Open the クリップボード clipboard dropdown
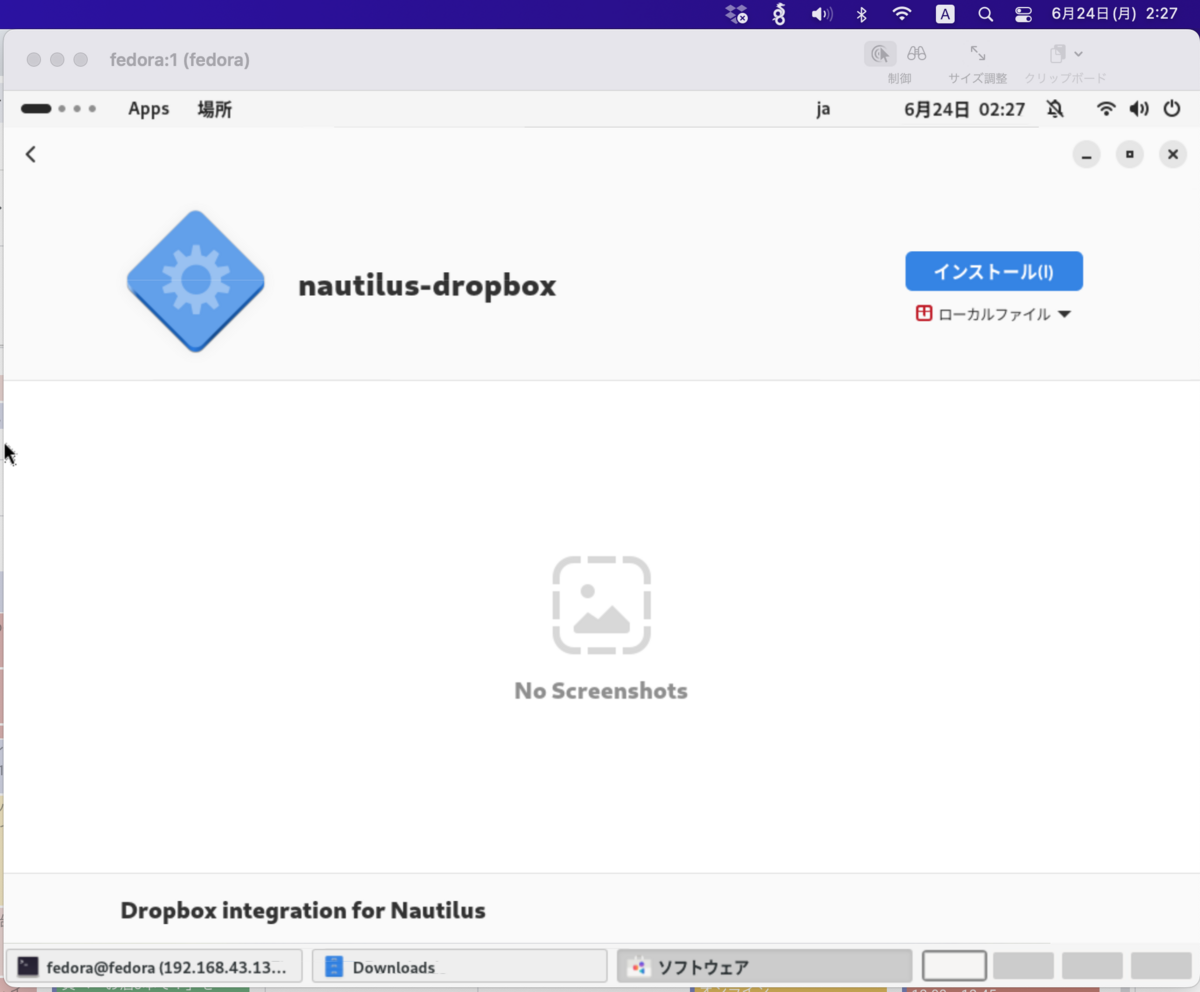The width and height of the screenshot is (1200, 992). [x=1066, y=54]
